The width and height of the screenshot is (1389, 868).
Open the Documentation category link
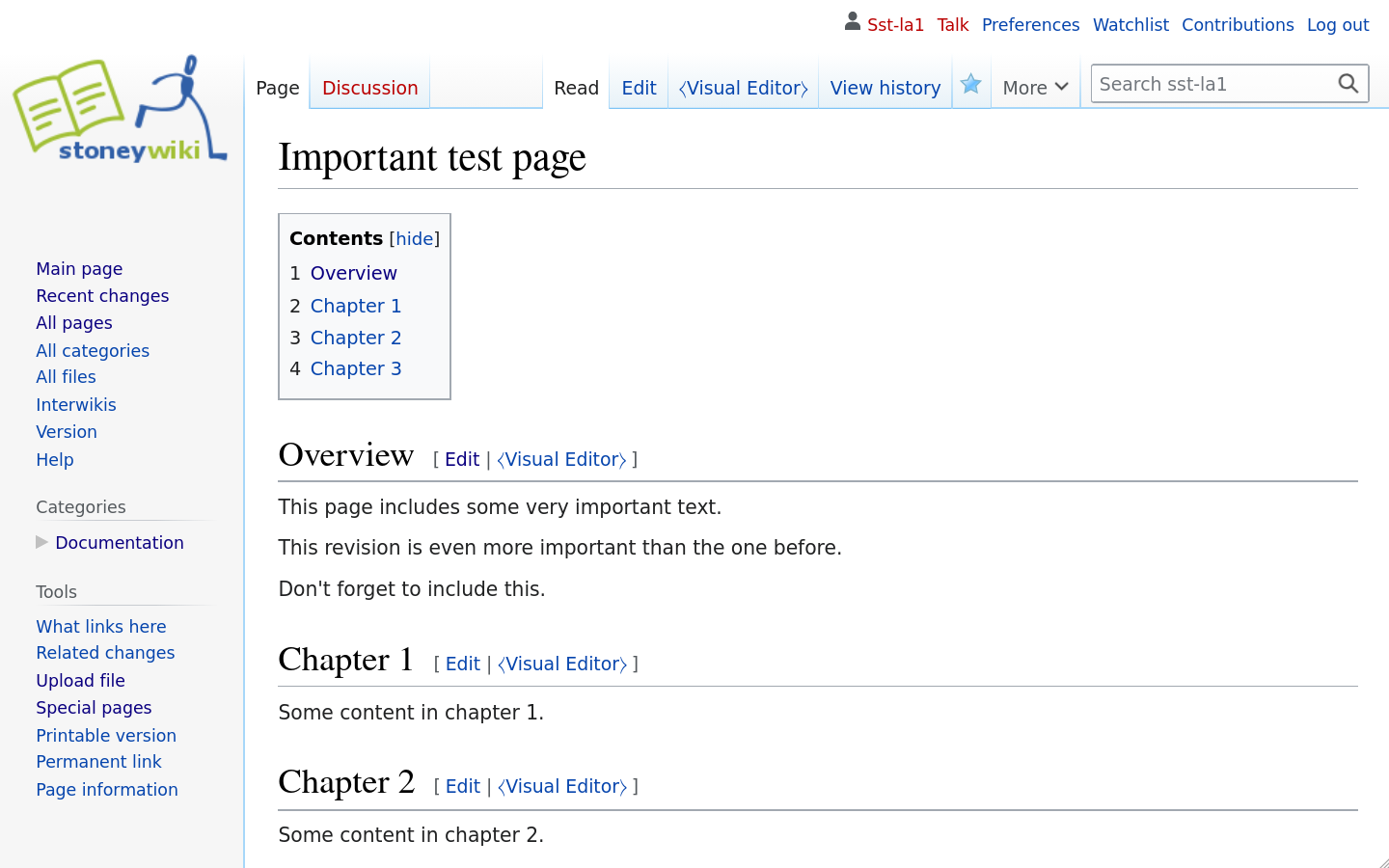pyautogui.click(x=120, y=543)
